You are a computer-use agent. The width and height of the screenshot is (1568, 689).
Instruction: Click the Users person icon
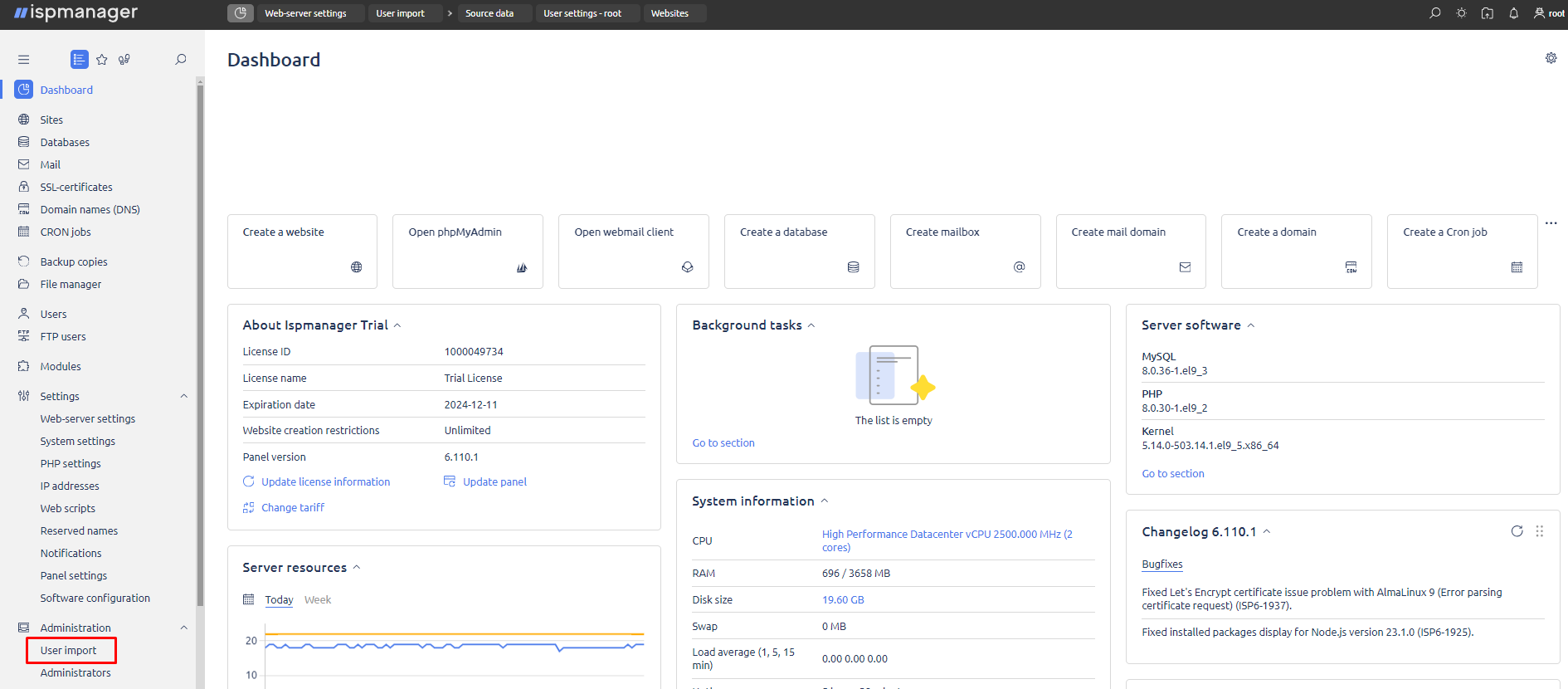click(x=24, y=314)
